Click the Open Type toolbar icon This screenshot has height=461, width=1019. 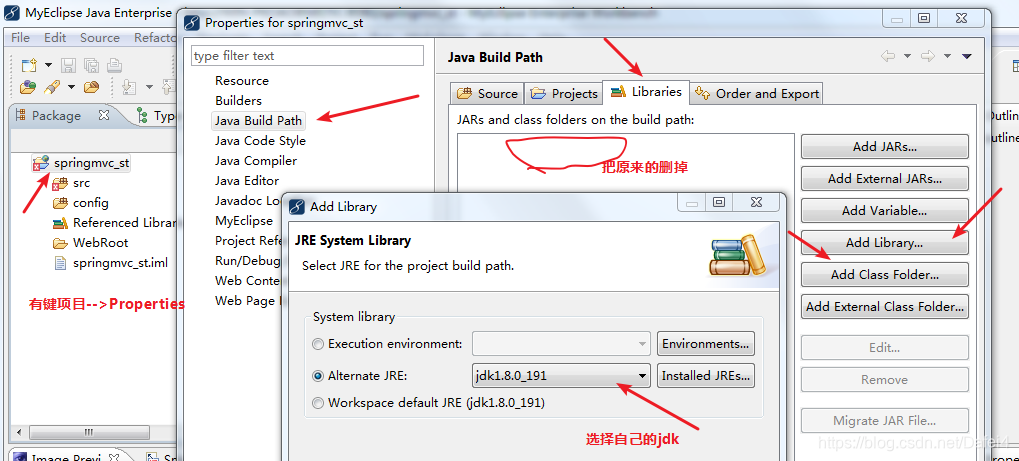pos(28,86)
